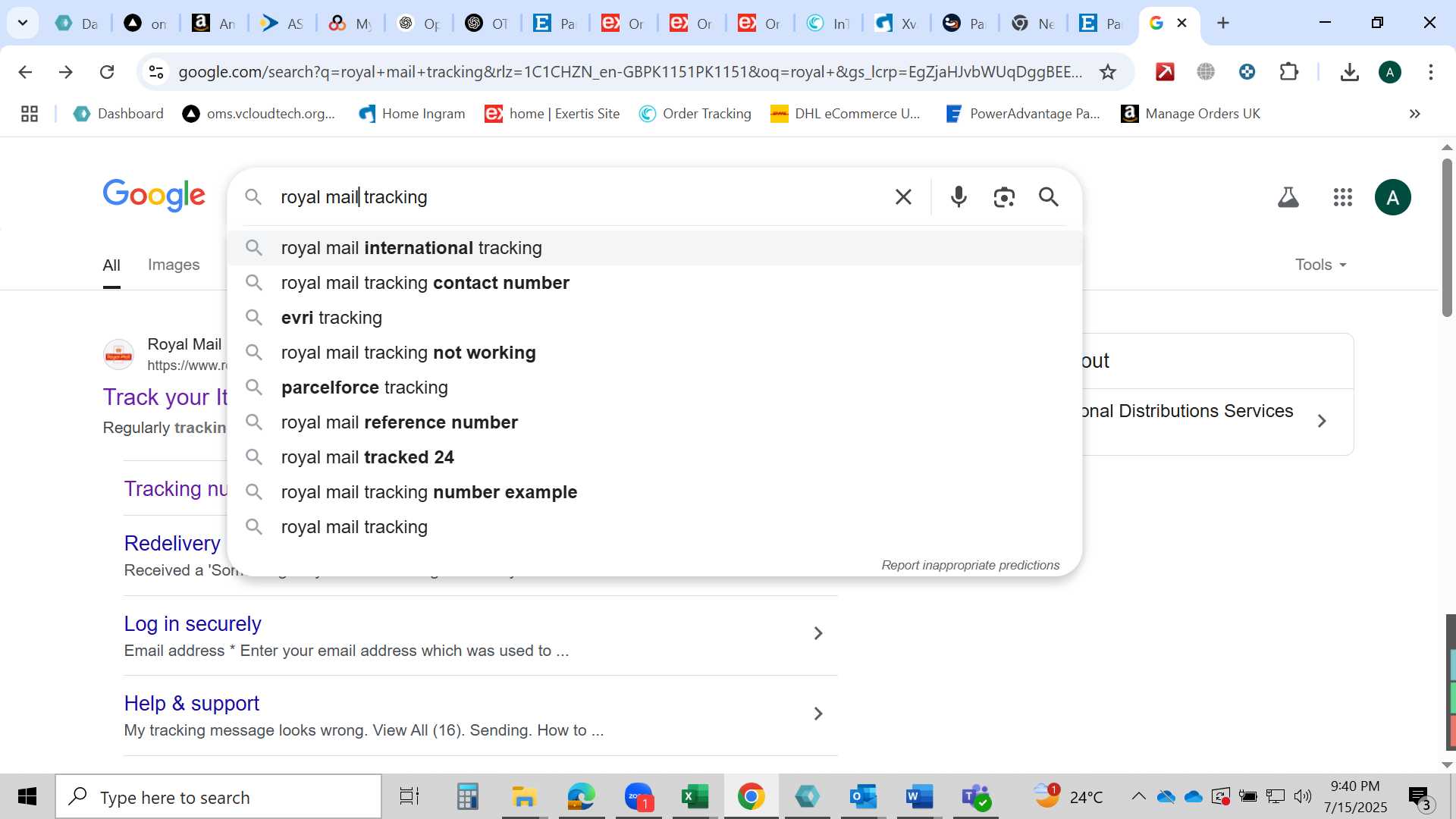The image size is (1456, 819).
Task: Select suggestion parcelforce tracking
Action: [654, 388]
